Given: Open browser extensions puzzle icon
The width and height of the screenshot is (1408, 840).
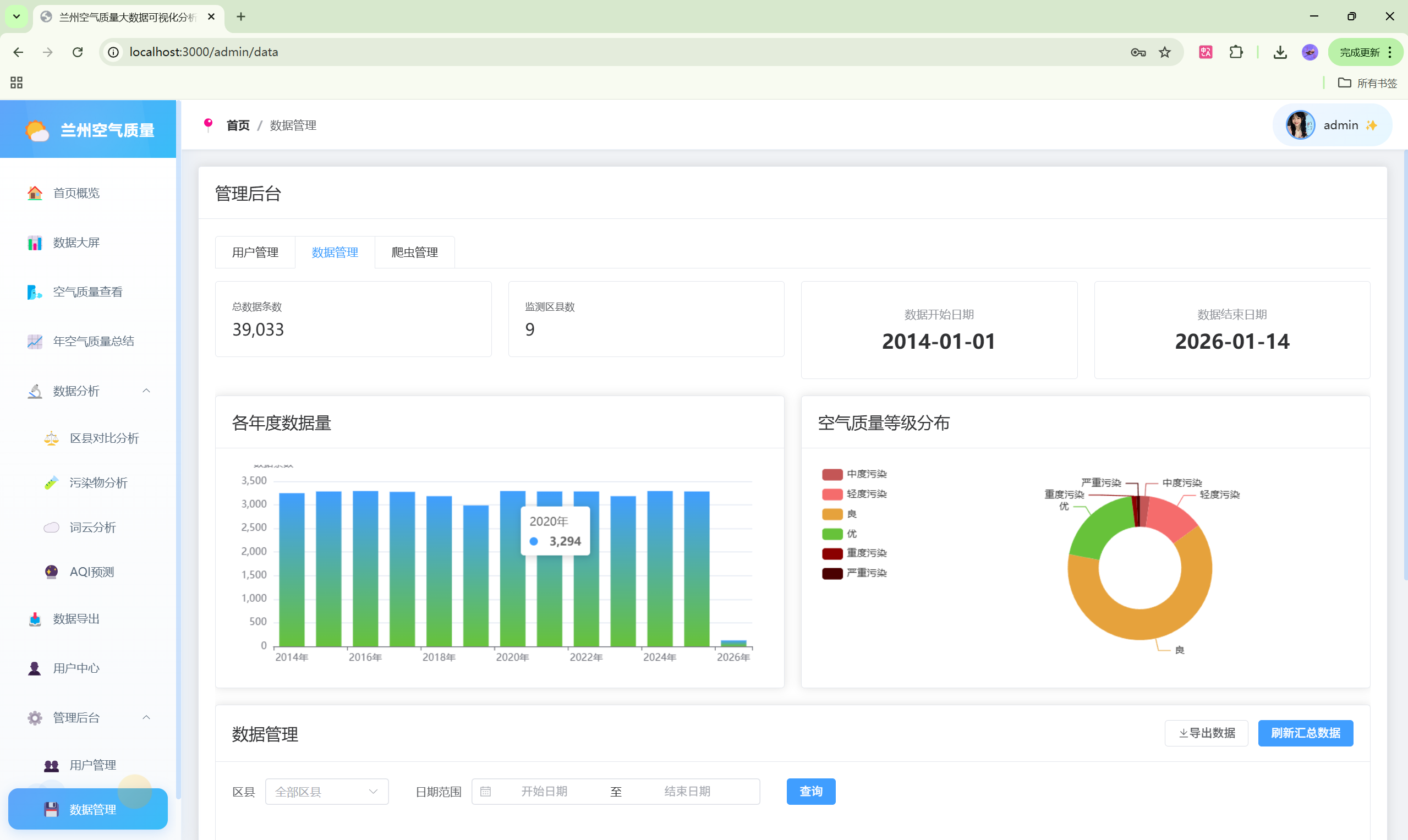Looking at the screenshot, I should (x=1236, y=52).
